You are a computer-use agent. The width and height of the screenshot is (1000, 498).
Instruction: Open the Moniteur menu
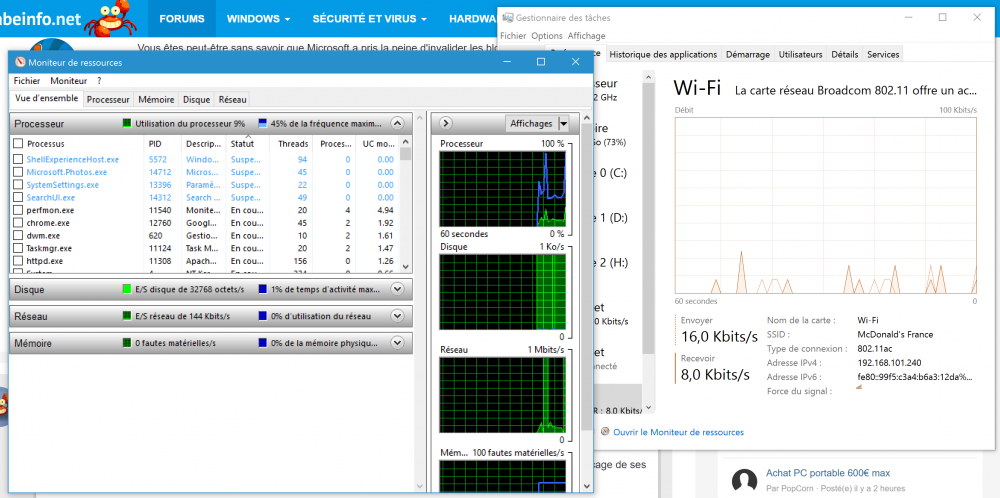[68, 80]
